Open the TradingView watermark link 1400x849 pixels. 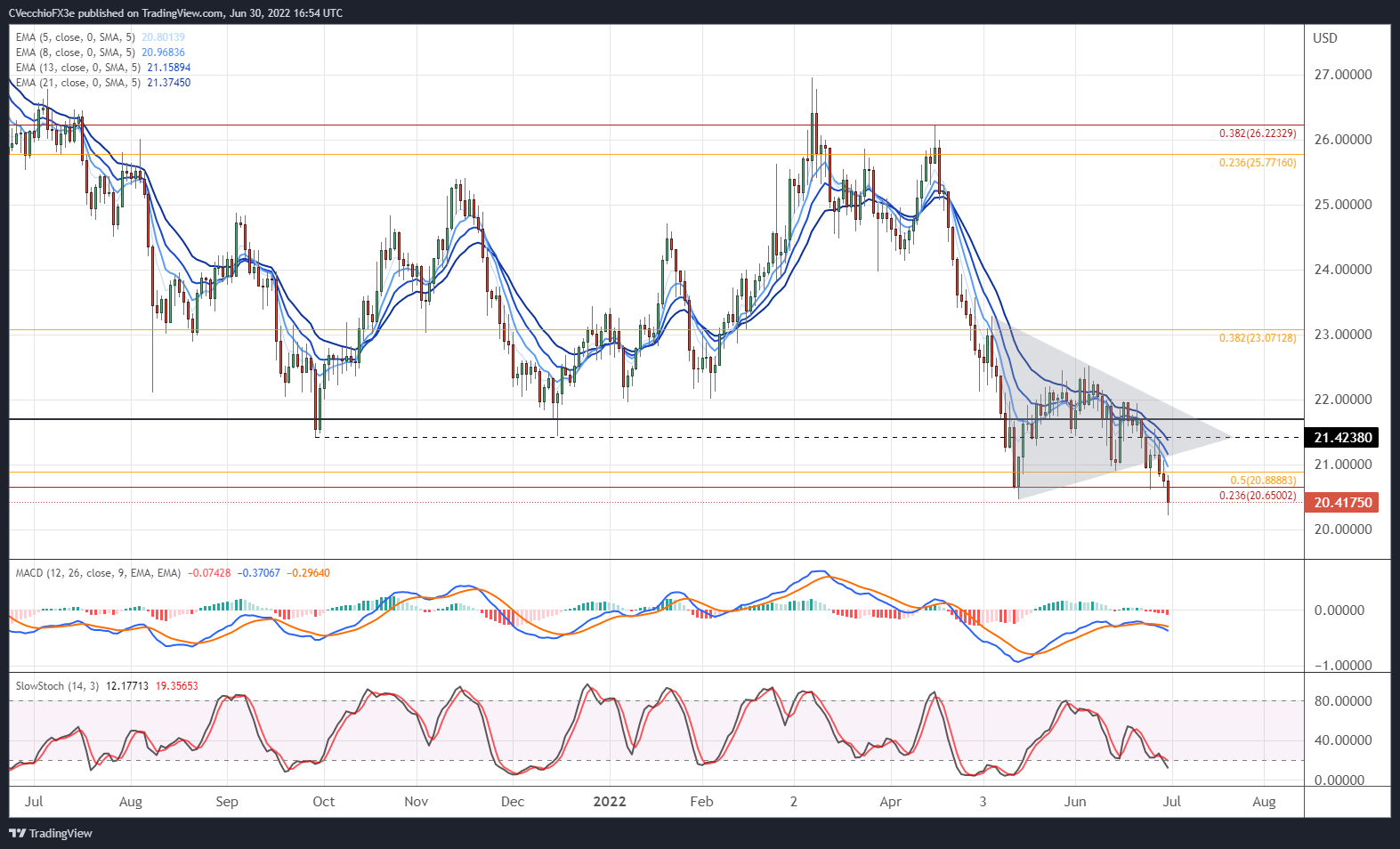[x=51, y=834]
